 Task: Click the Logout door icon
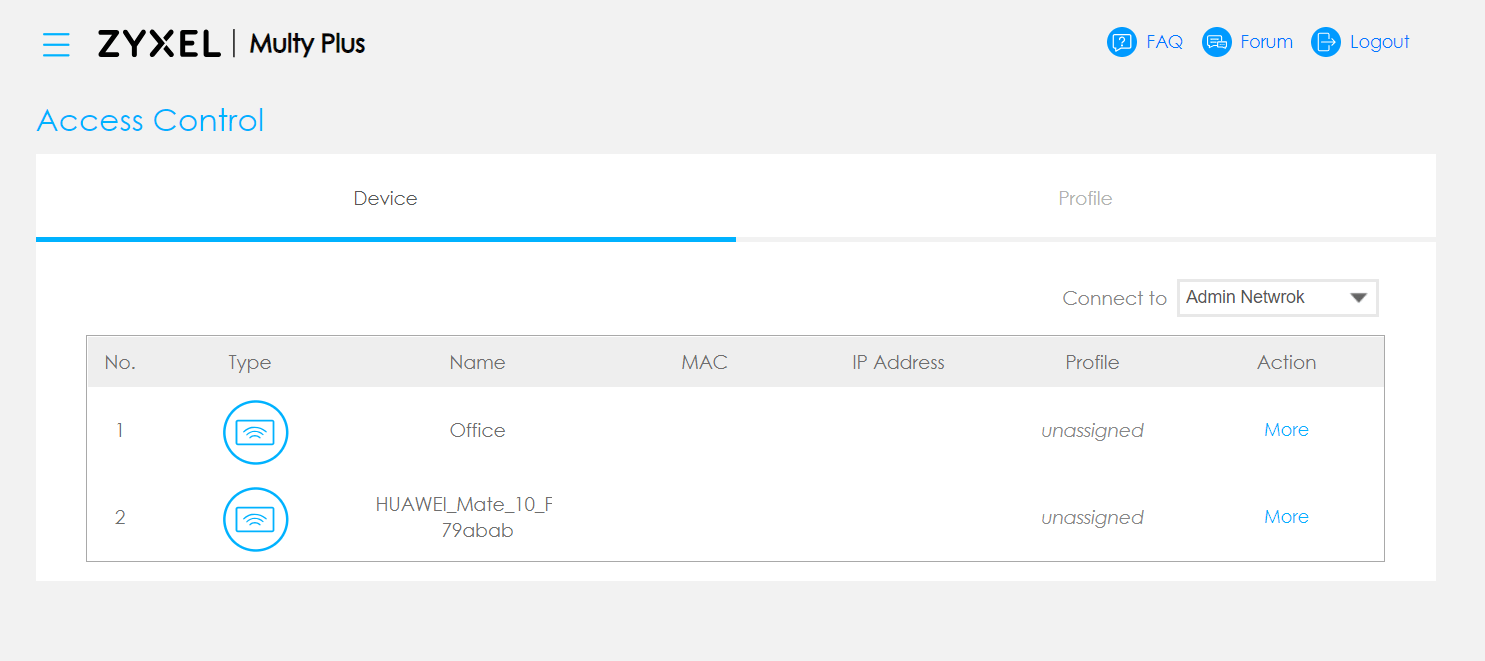(1326, 42)
